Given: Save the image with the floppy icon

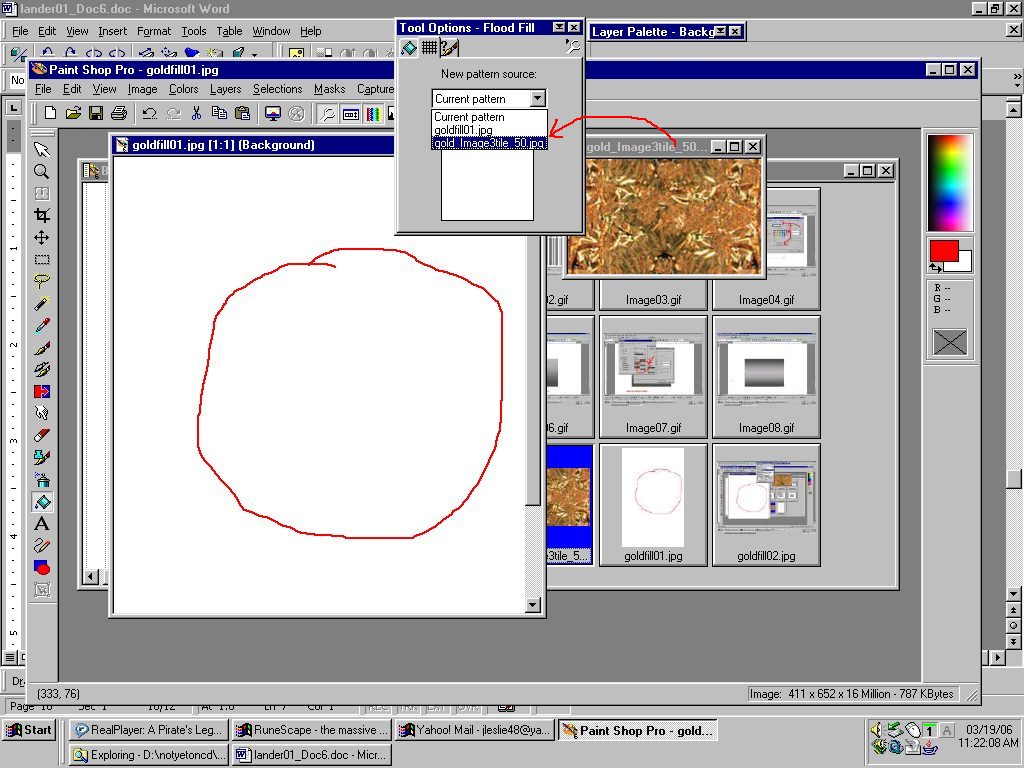Looking at the screenshot, I should click(x=96, y=114).
